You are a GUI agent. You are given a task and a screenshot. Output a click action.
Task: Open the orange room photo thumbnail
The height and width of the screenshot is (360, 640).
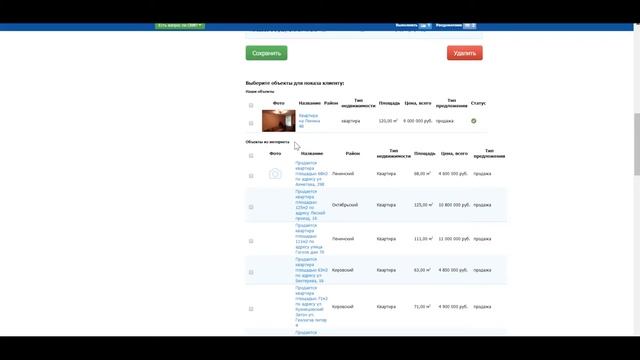point(279,121)
